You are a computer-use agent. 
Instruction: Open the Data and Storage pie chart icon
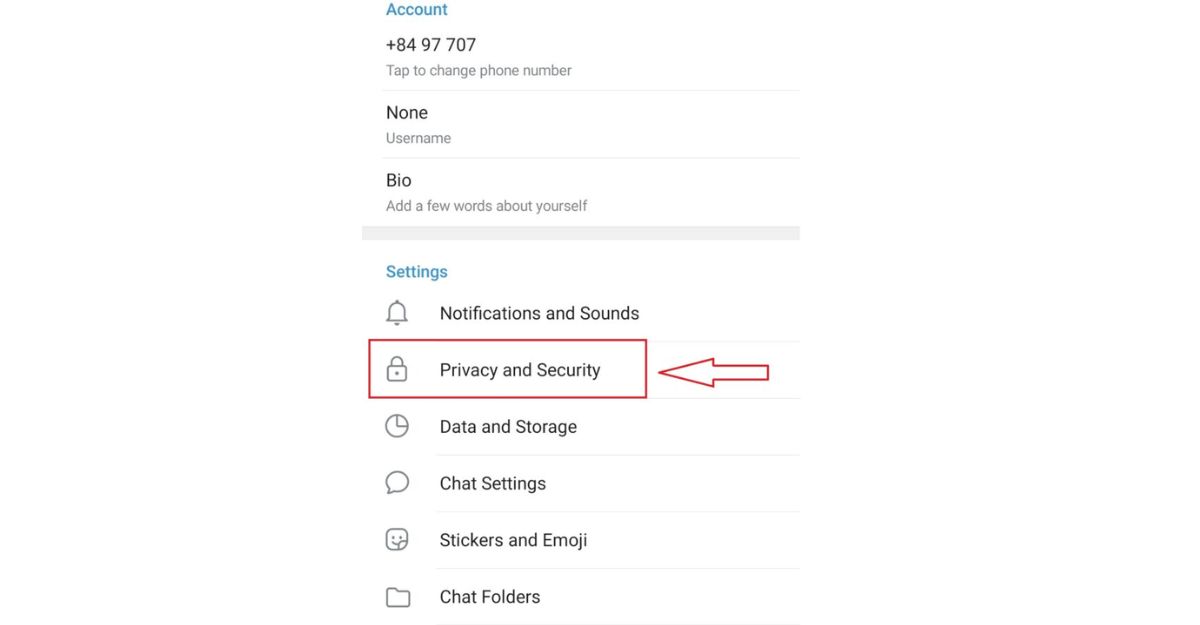click(397, 426)
